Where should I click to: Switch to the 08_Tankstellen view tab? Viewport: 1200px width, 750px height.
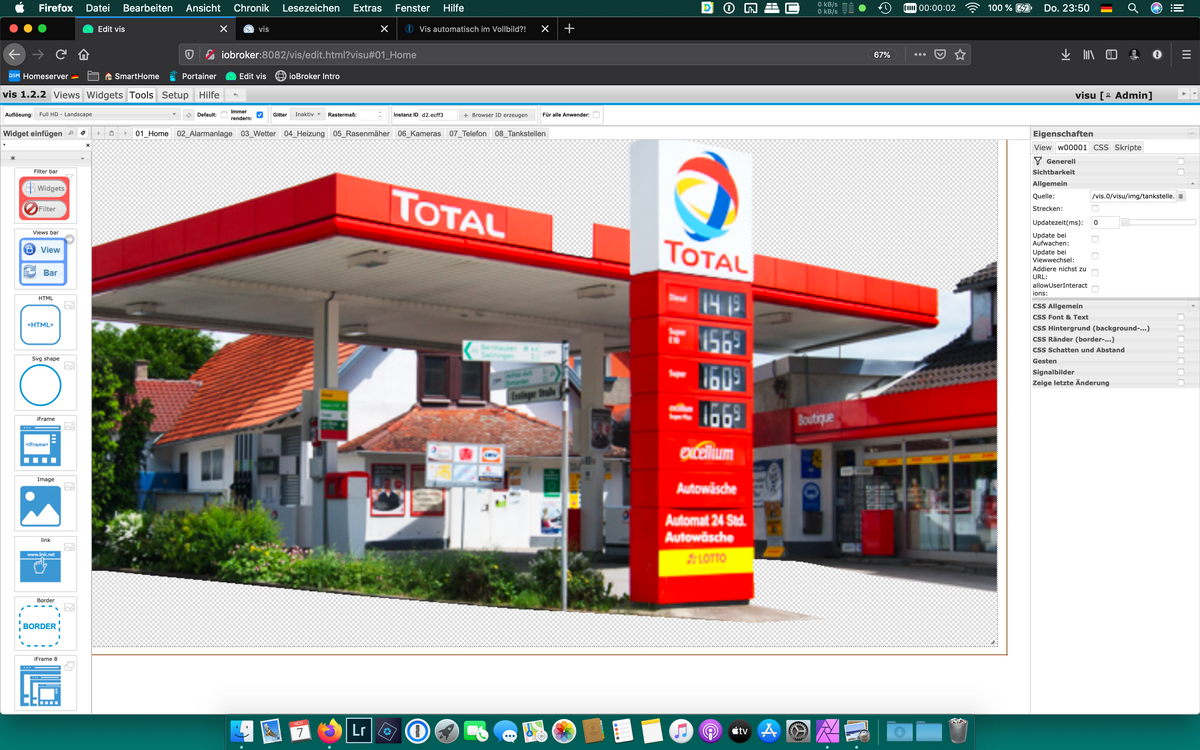tap(520, 133)
